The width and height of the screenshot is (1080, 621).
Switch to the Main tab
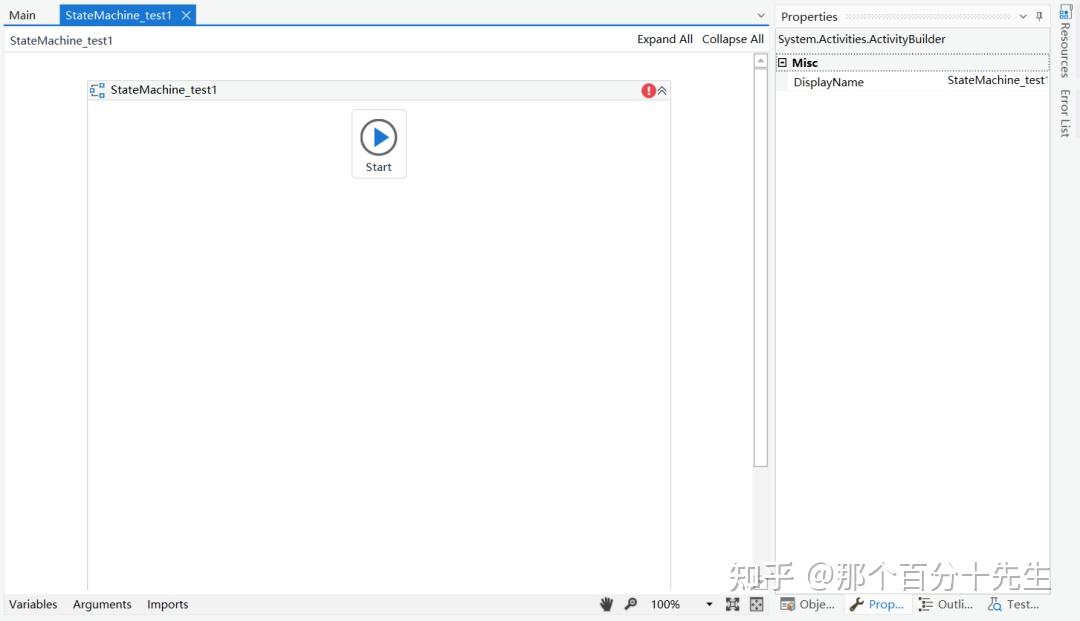pos(23,14)
